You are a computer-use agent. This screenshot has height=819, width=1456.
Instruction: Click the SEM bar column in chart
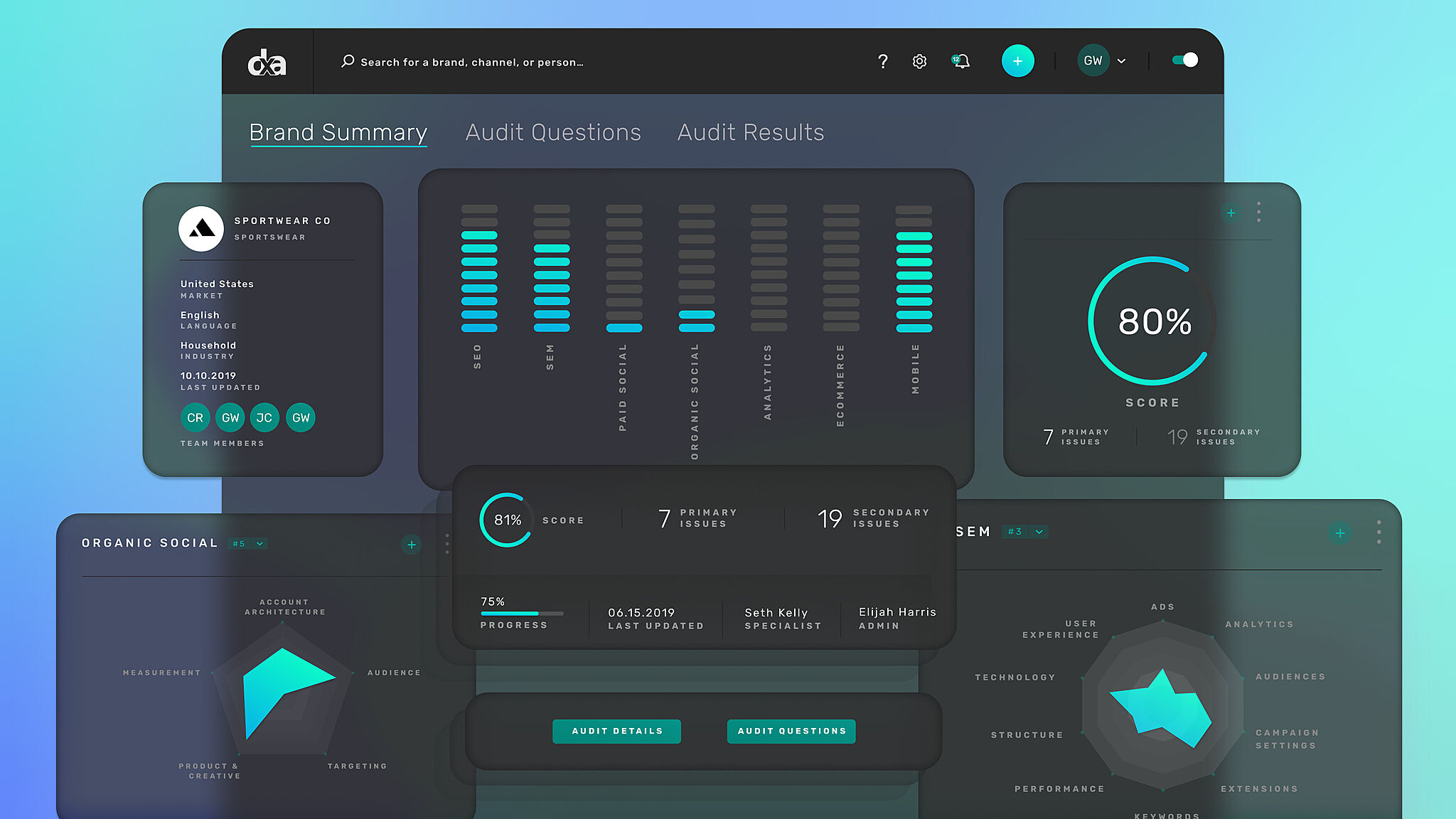[552, 269]
